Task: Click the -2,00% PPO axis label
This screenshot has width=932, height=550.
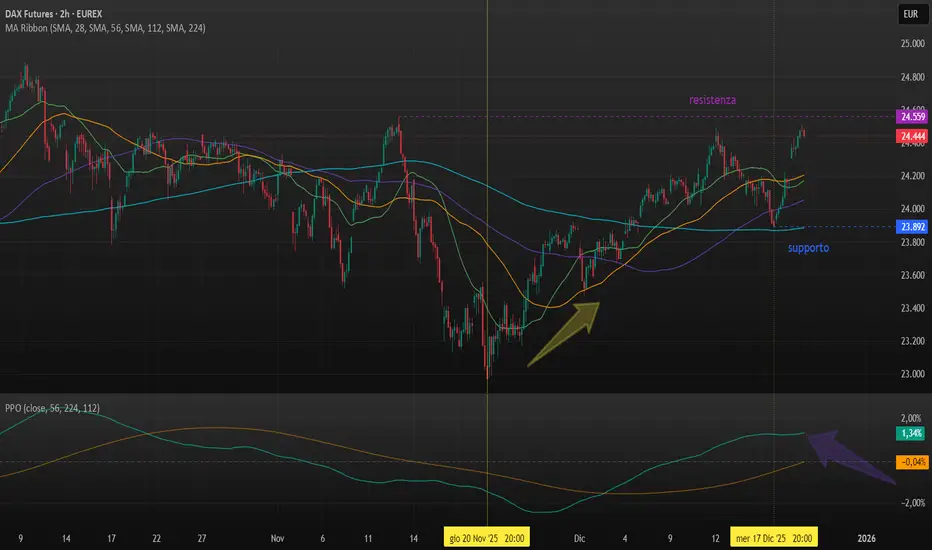Action: click(912, 502)
